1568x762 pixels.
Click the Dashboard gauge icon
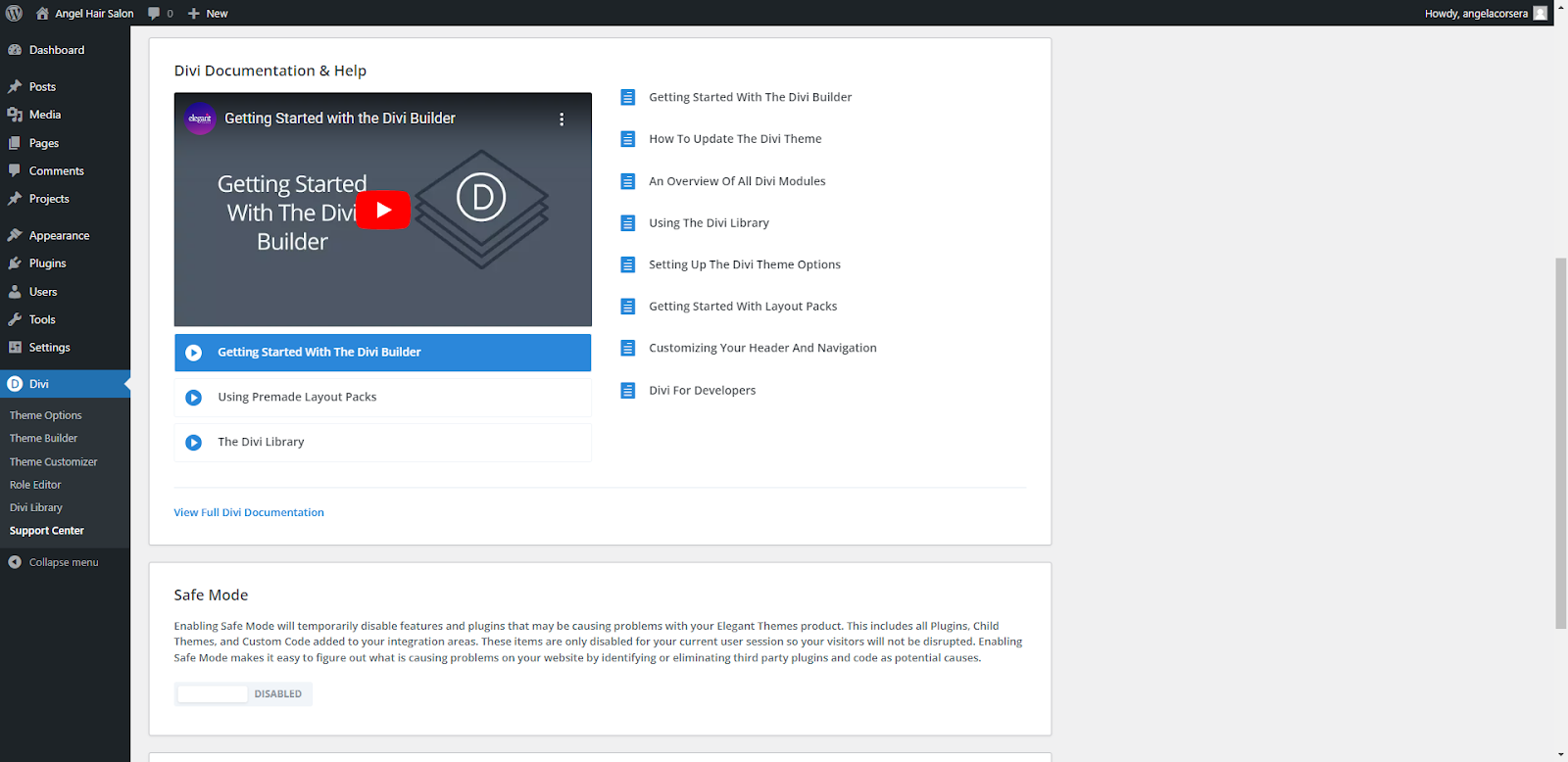(x=15, y=50)
